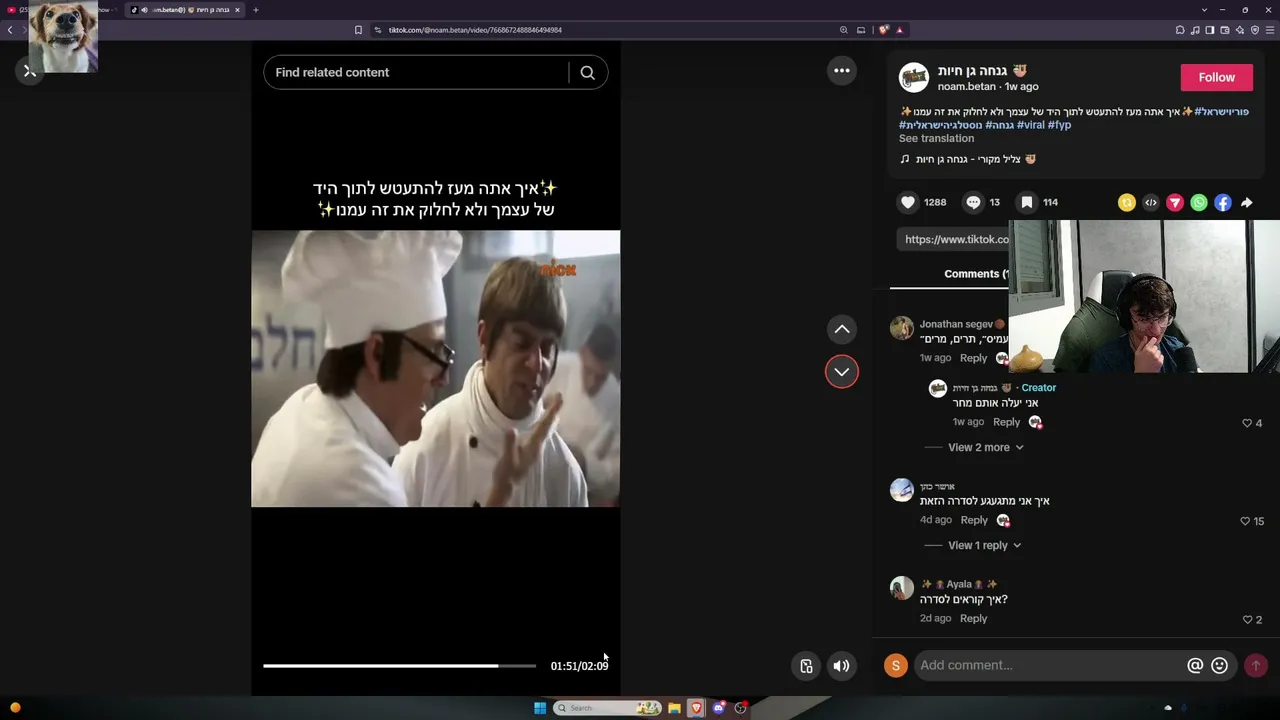1280x720 pixels.
Task: Select the TikTok video tab
Action: (186, 10)
